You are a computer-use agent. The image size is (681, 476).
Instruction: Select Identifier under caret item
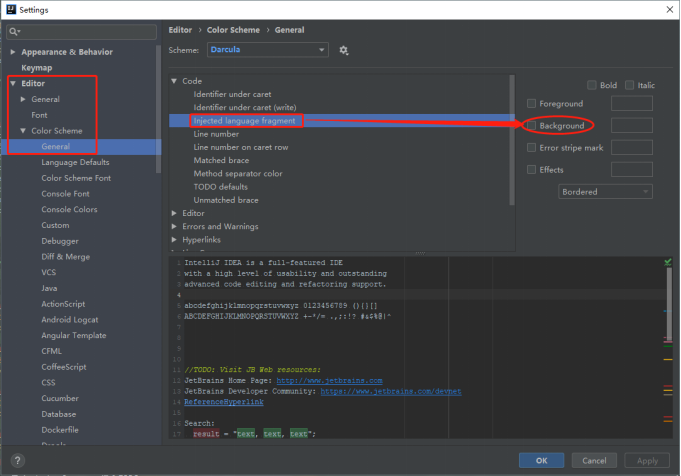pos(232,94)
